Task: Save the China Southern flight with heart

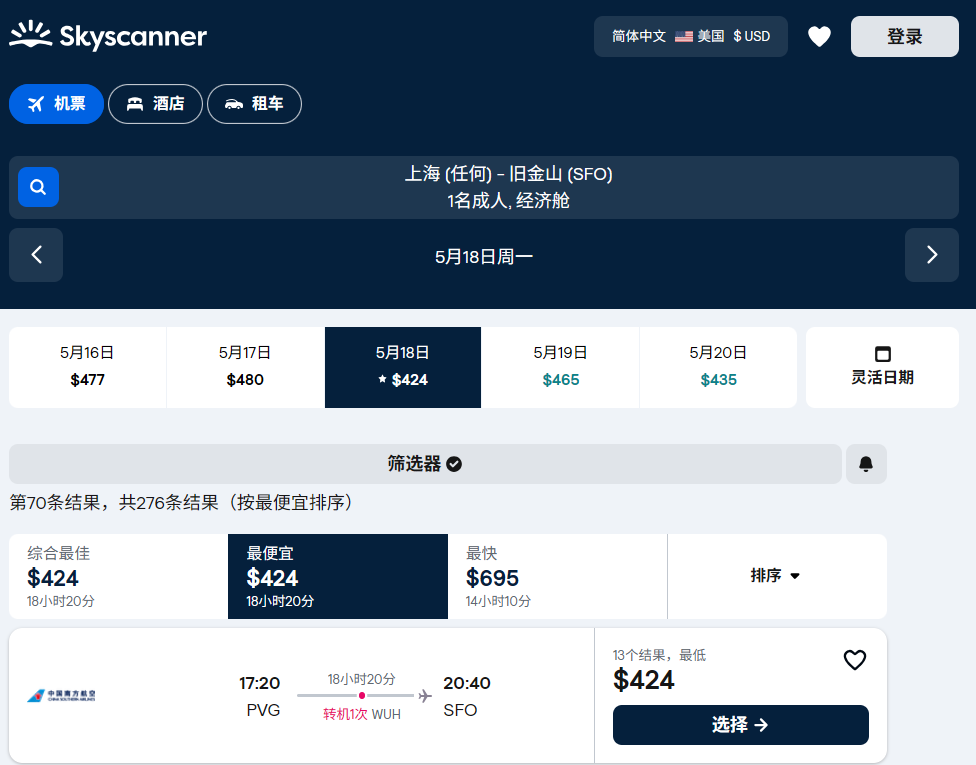Action: point(854,660)
